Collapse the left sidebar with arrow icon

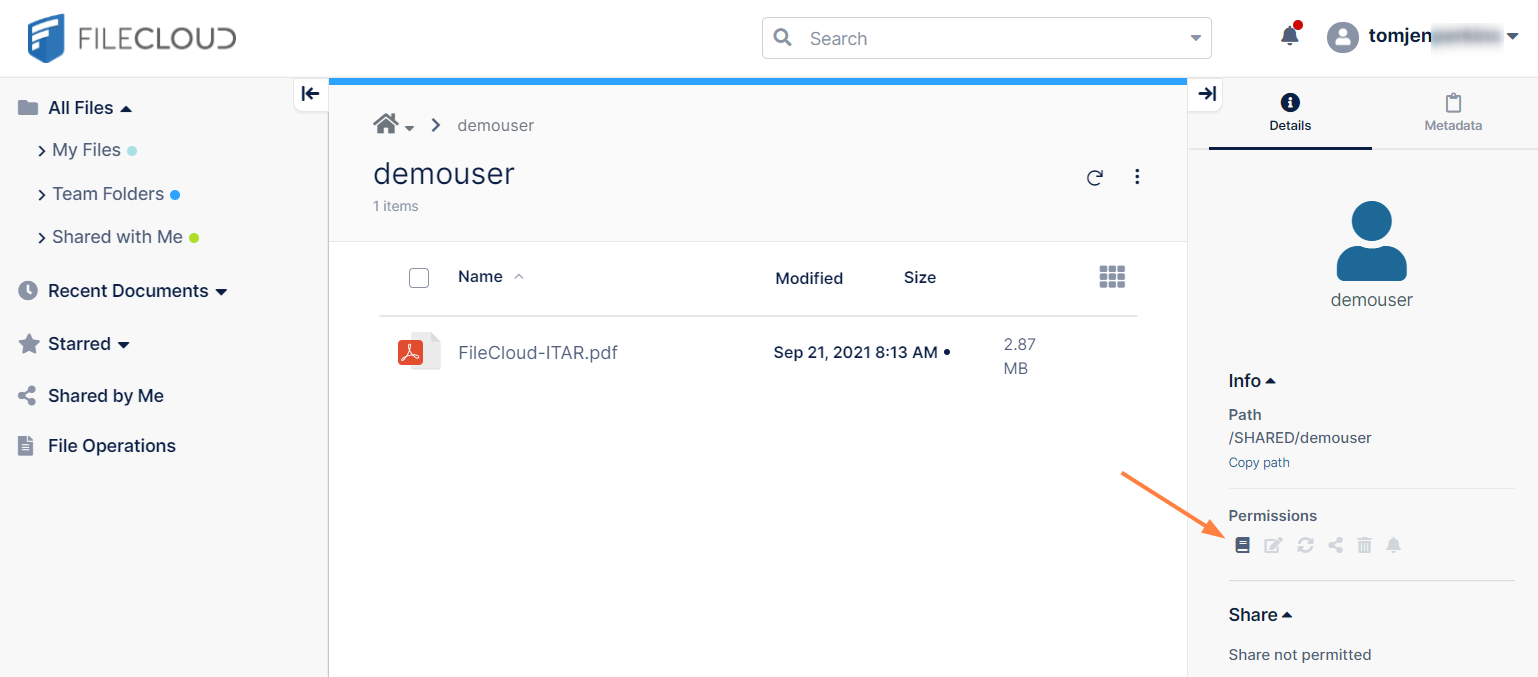coord(310,94)
